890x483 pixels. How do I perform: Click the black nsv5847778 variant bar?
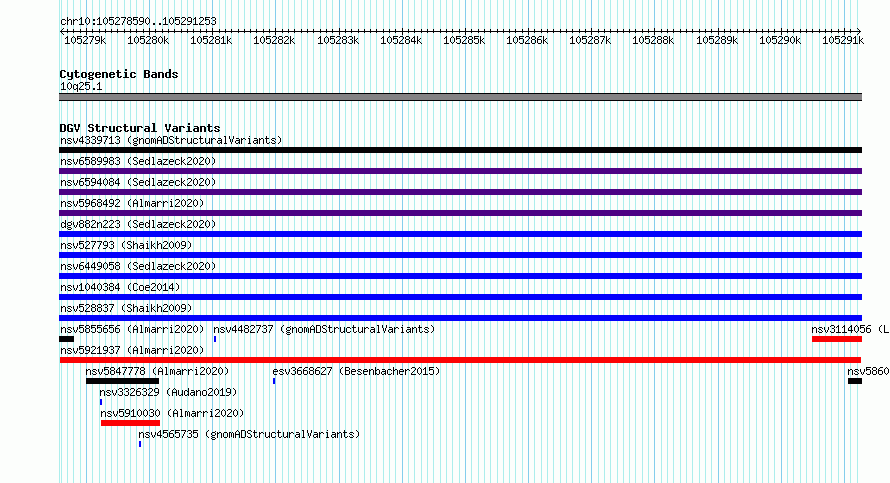pyautogui.click(x=122, y=381)
